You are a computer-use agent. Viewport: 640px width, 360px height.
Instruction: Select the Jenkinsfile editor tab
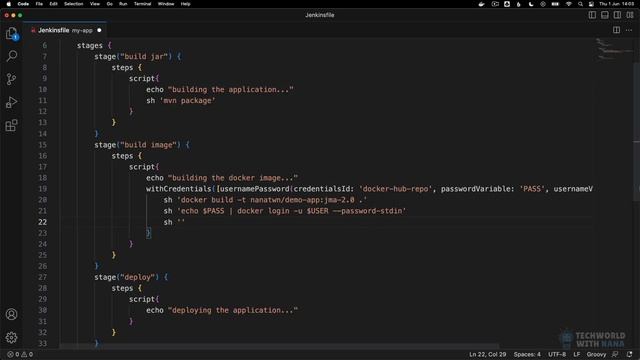(x=65, y=30)
